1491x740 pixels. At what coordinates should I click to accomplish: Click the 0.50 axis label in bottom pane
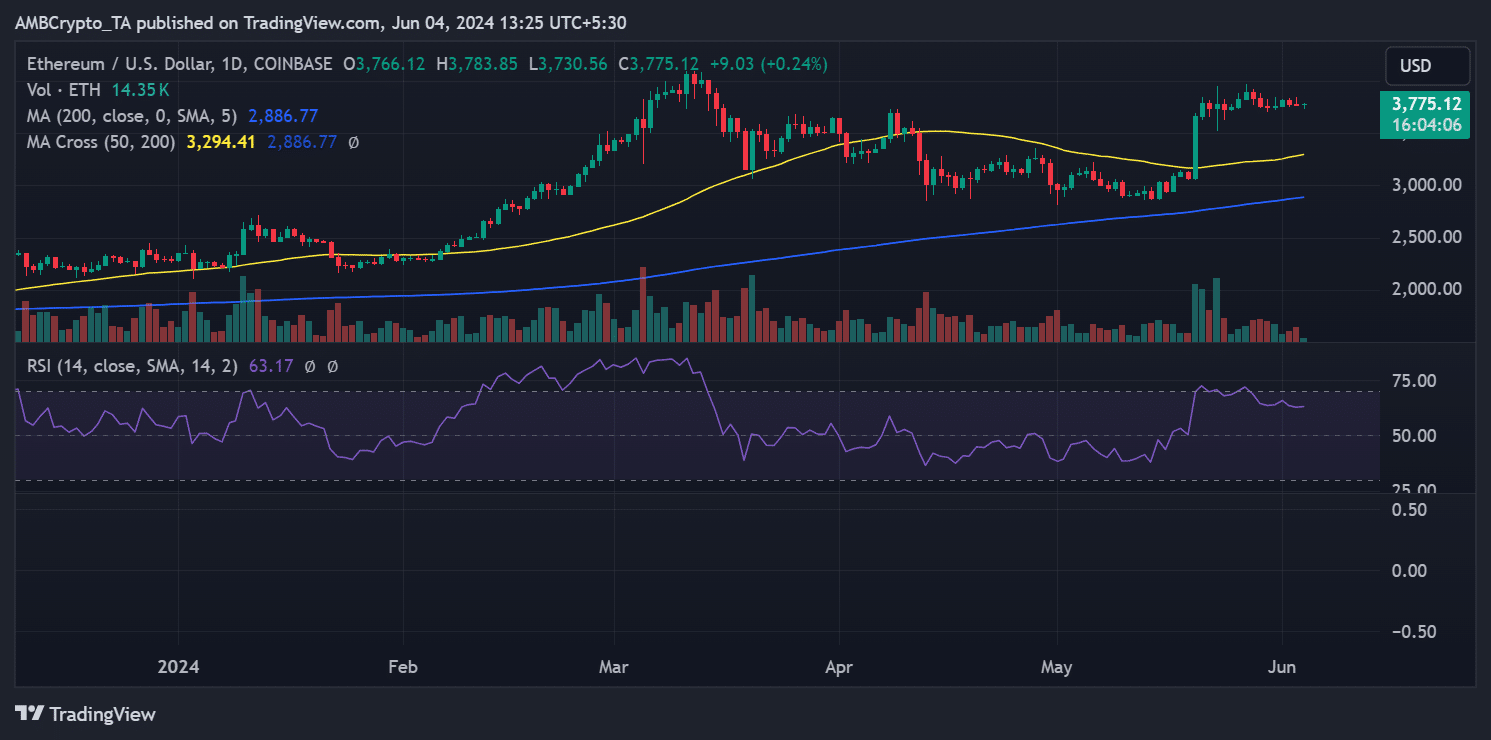1408,509
